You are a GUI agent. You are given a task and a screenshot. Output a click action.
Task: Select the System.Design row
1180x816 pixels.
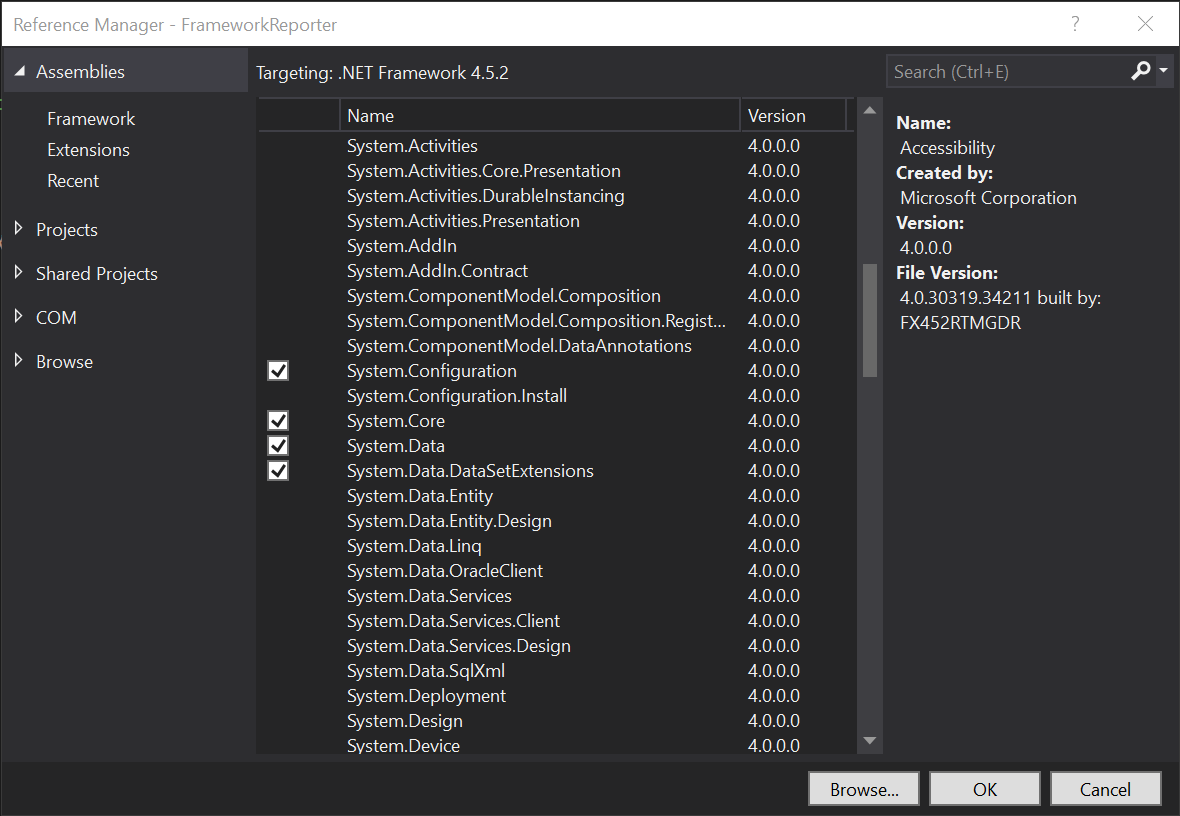[555, 720]
